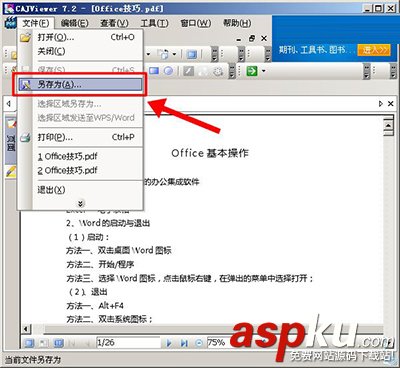Select the rectangle annotation tool
The width and height of the screenshot is (400, 368).
(154, 71)
